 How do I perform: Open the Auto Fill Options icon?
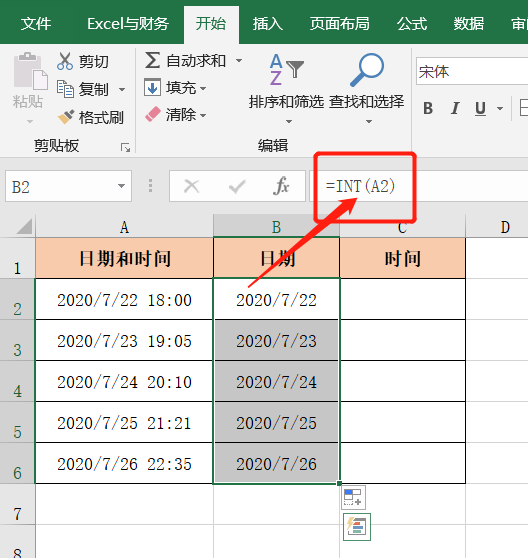coord(353,498)
